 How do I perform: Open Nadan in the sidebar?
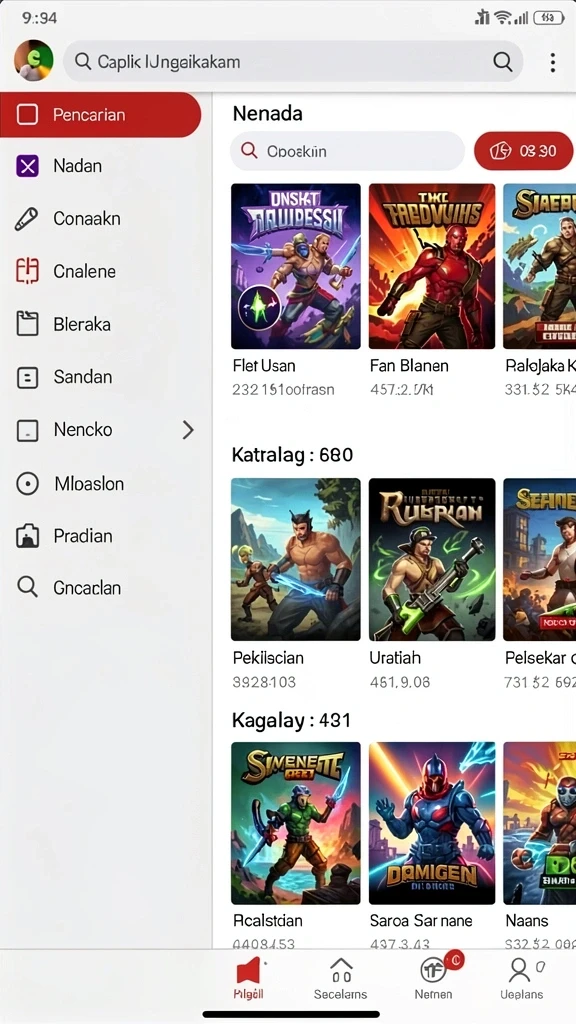[100, 167]
